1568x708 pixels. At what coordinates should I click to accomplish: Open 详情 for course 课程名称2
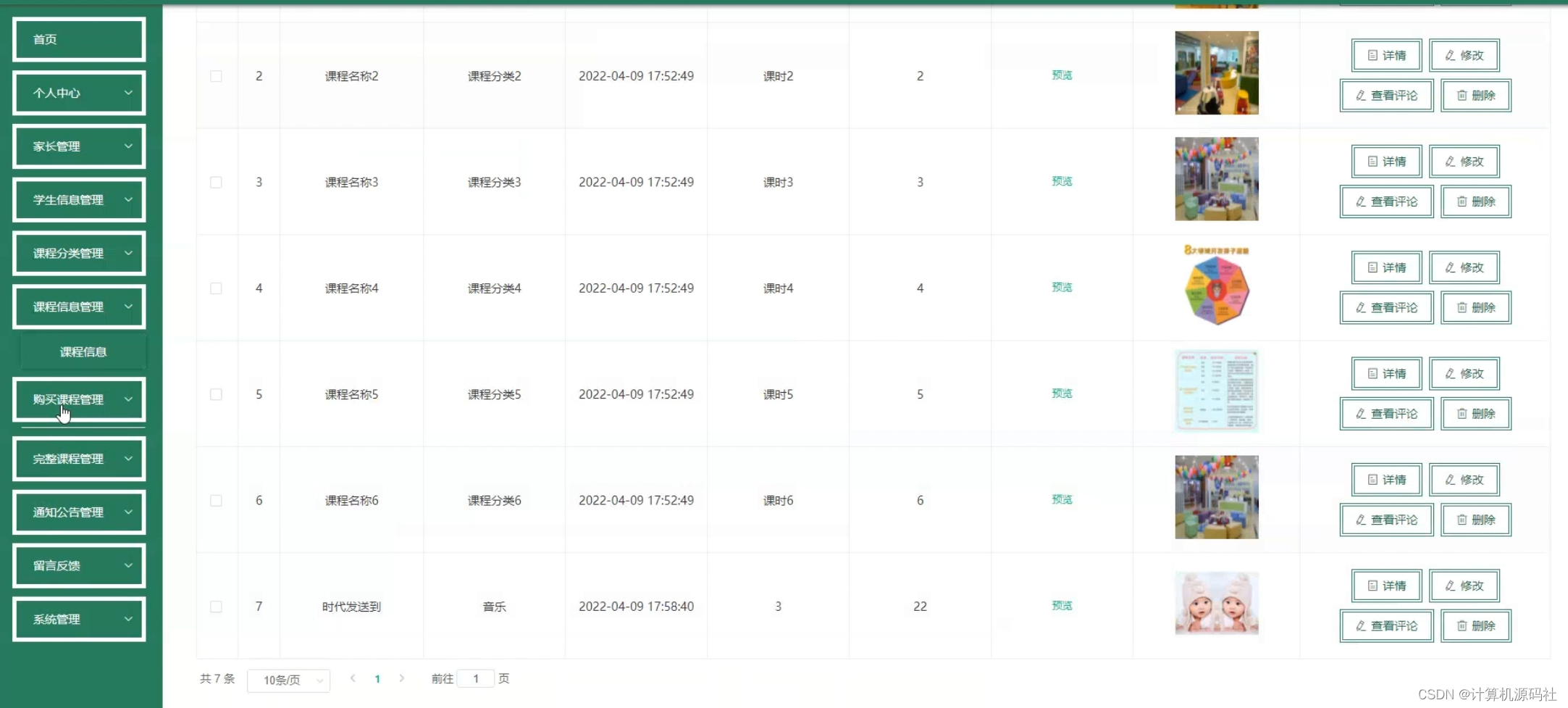click(1385, 55)
